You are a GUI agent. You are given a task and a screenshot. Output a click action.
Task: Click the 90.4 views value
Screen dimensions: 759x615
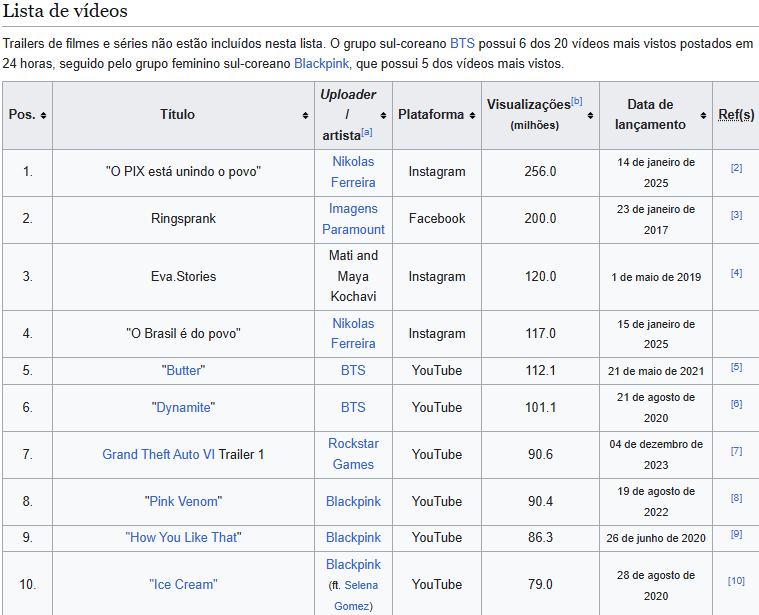540,501
